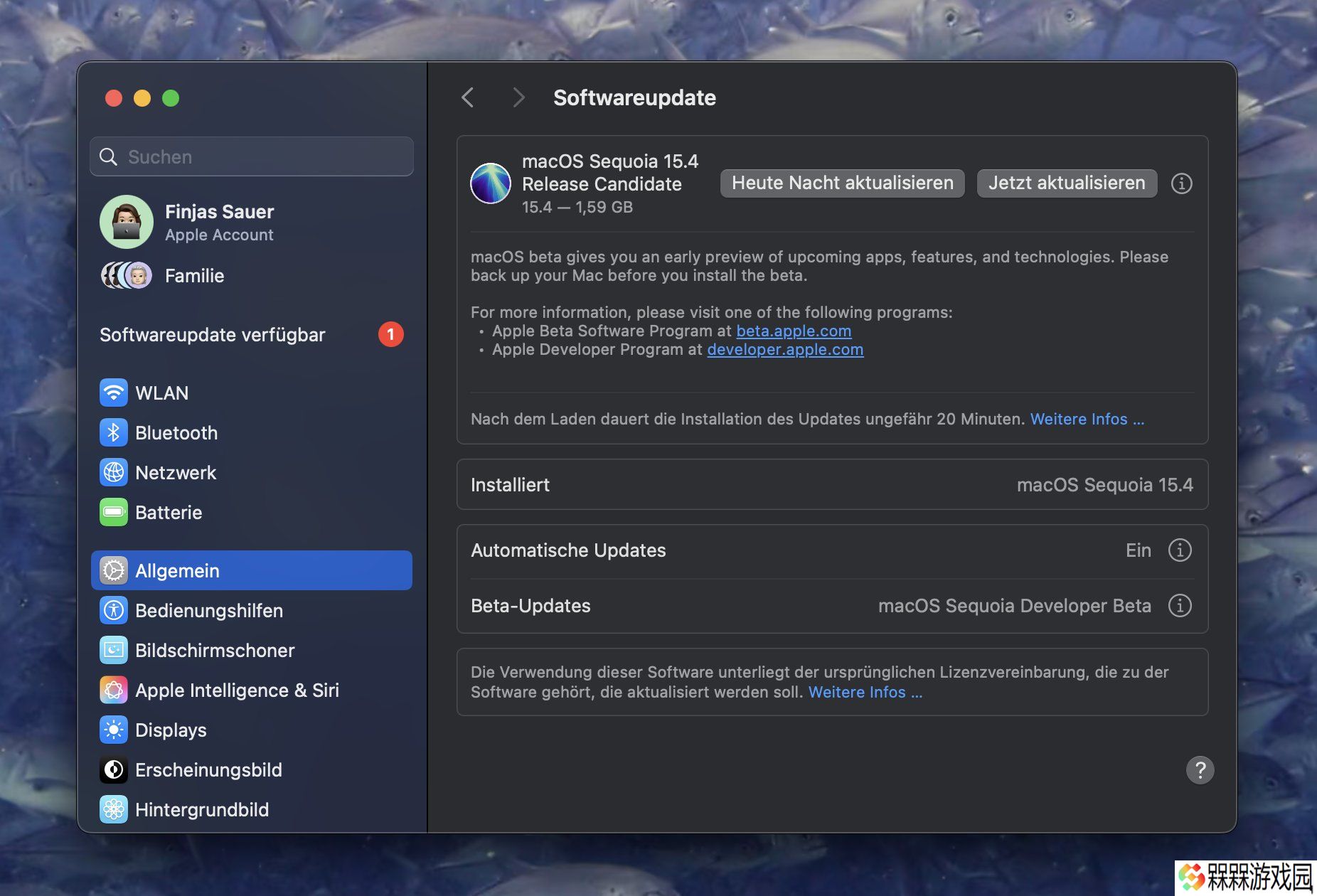Viewport: 1317px width, 896px height.
Task: Open Finjas Sauer's avatar picture
Action: (x=127, y=222)
